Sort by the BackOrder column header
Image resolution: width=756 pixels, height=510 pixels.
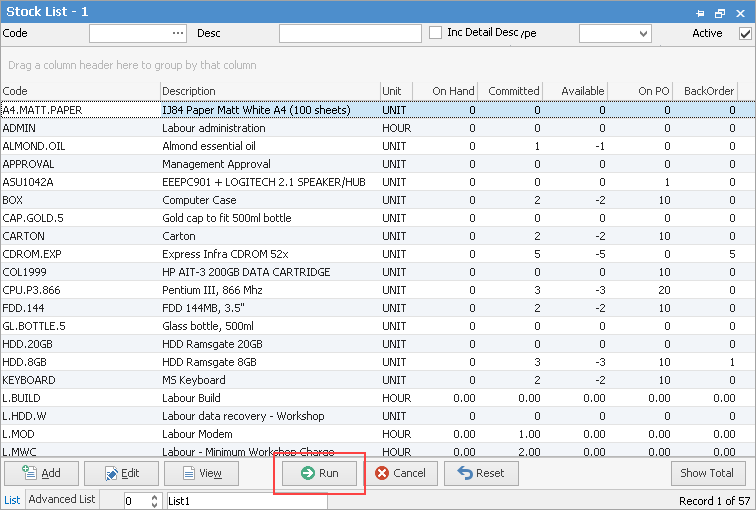point(709,91)
